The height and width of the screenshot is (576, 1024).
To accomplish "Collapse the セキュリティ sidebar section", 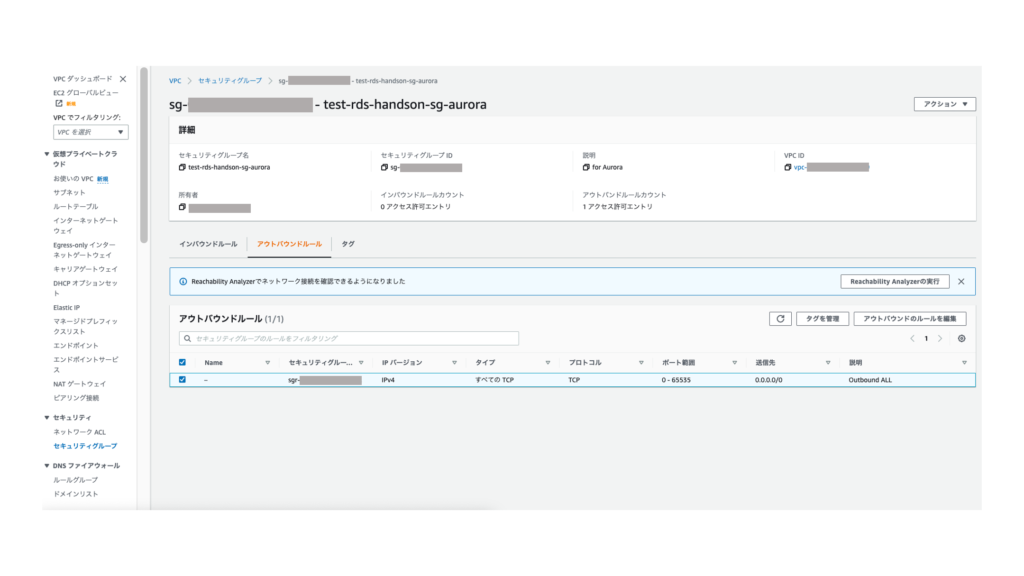I will coord(47,417).
